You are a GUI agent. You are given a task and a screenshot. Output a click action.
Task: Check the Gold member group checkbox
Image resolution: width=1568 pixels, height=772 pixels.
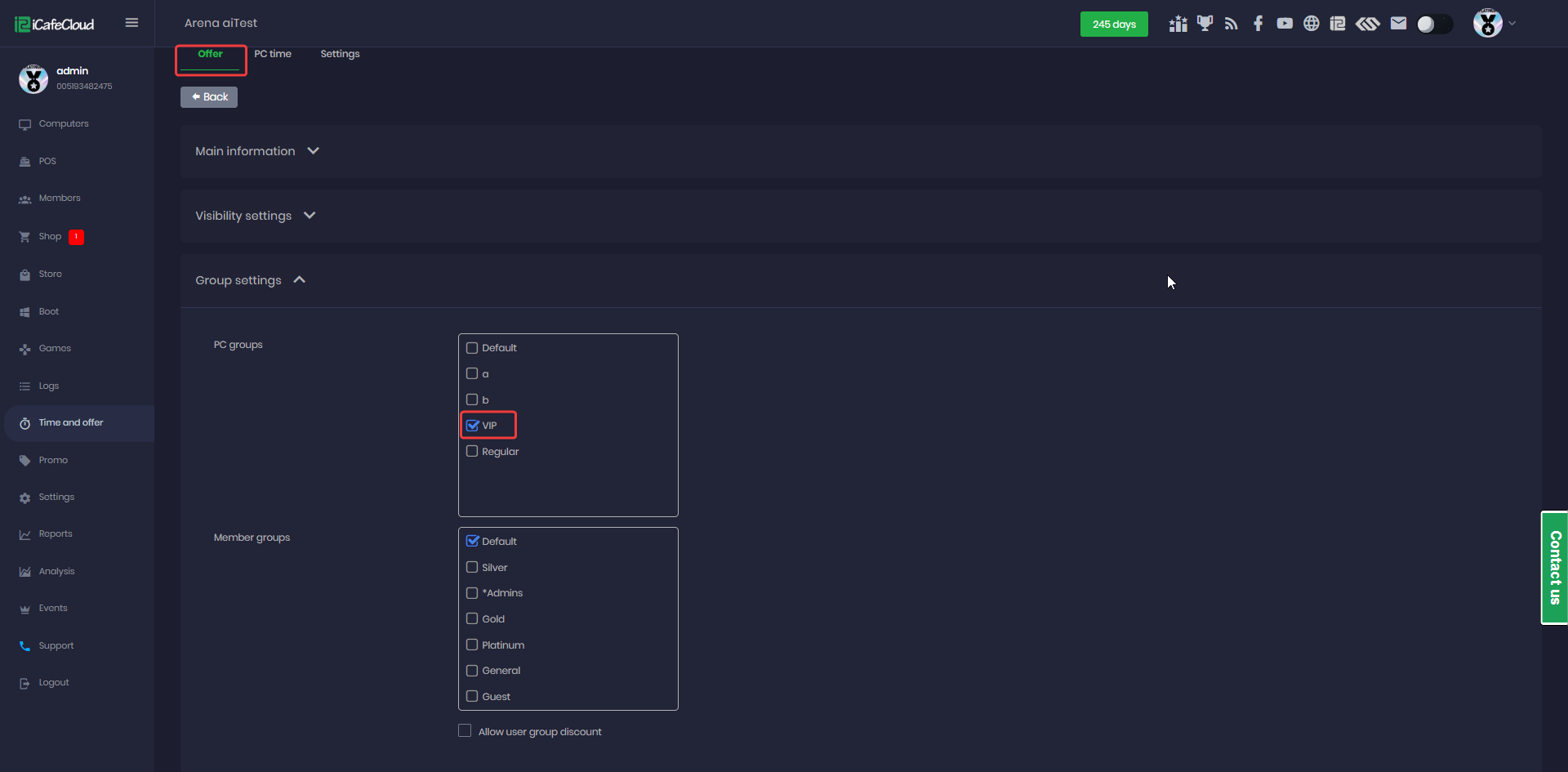(x=472, y=619)
